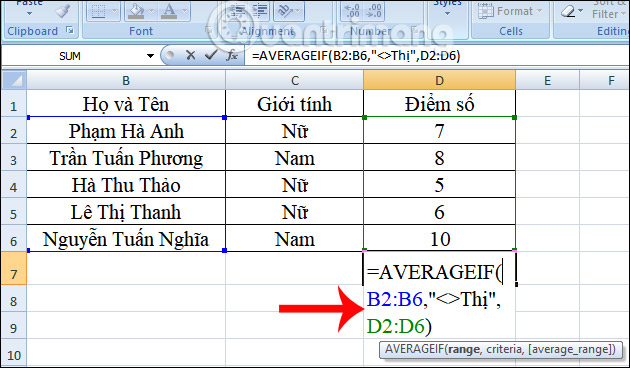The height and width of the screenshot is (368, 630).
Task: Click the Font Color A icon
Action: (169, 12)
